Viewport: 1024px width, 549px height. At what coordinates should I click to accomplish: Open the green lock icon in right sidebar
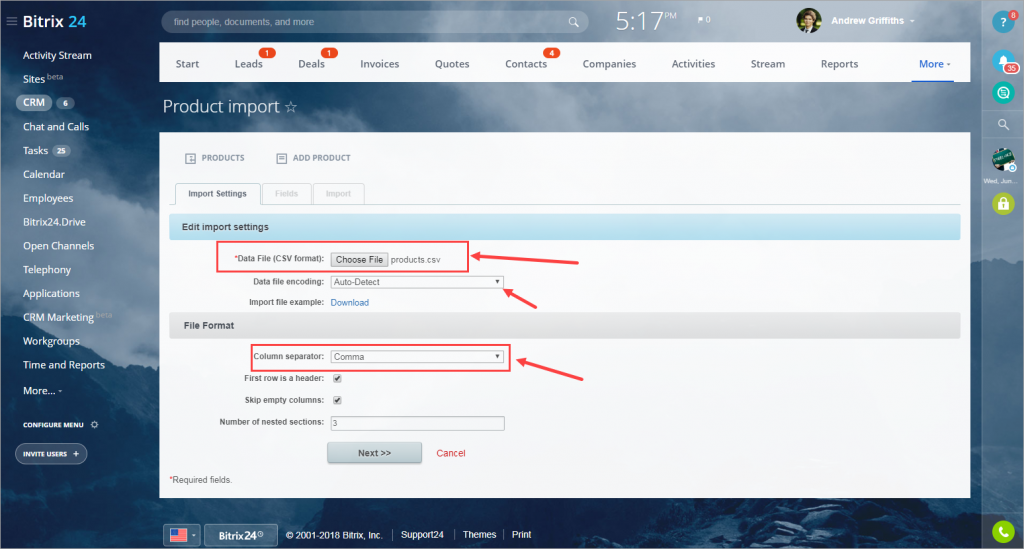tap(1003, 204)
